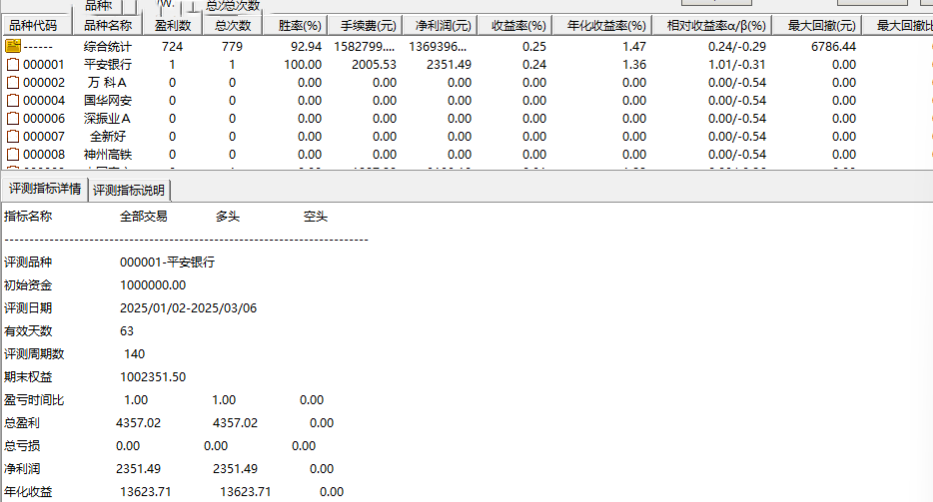The height and width of the screenshot is (502, 933).
Task: Sort by the 品种代码 column header
Action: click(x=33, y=25)
